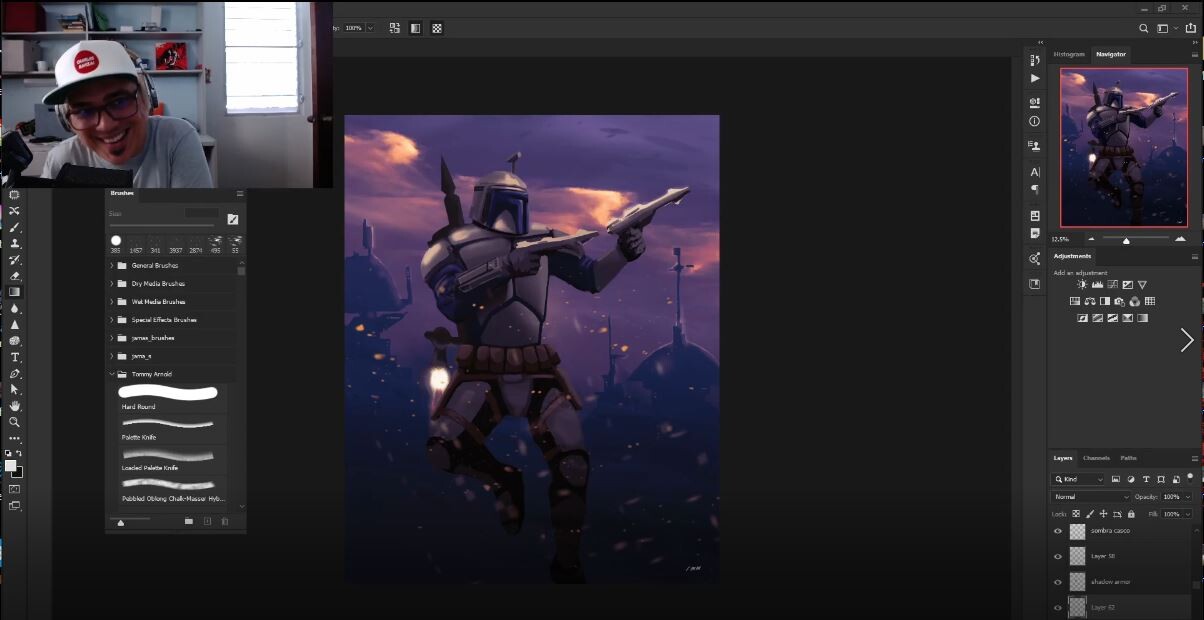
Task: Open the layer Fill dropdown arrow
Action: coord(1187,513)
